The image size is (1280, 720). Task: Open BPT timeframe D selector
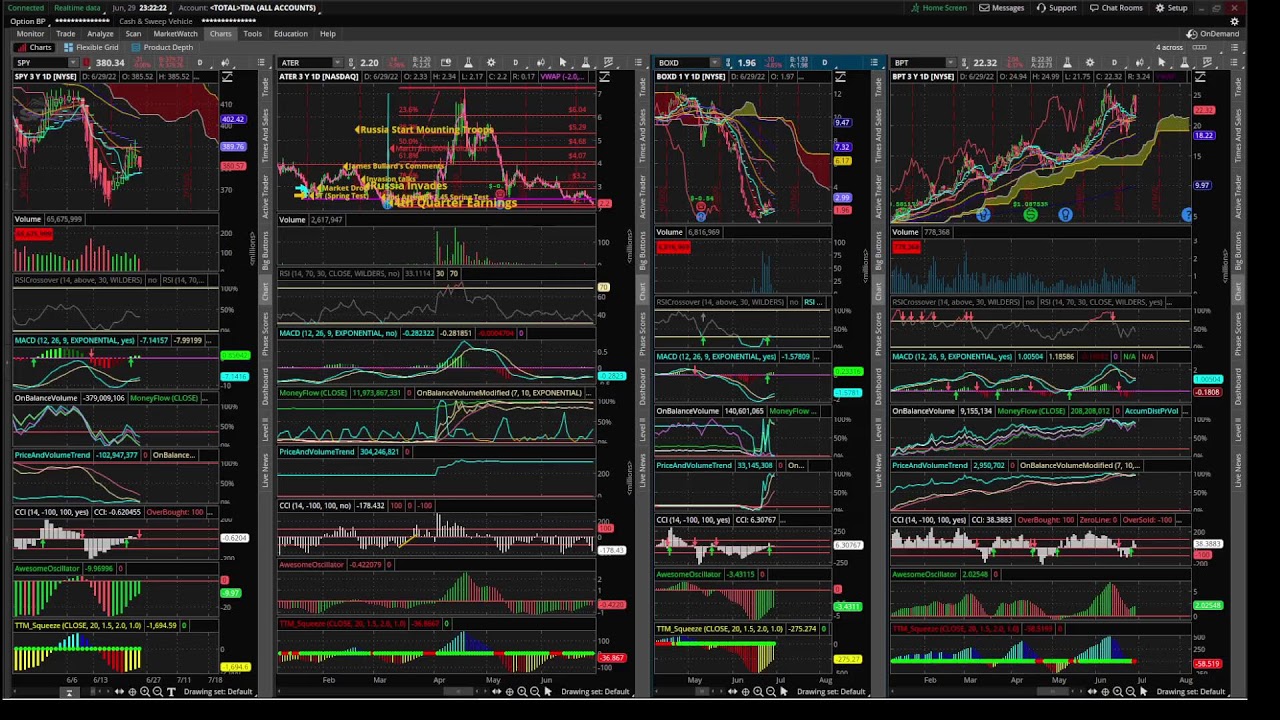pyautogui.click(x=1115, y=63)
